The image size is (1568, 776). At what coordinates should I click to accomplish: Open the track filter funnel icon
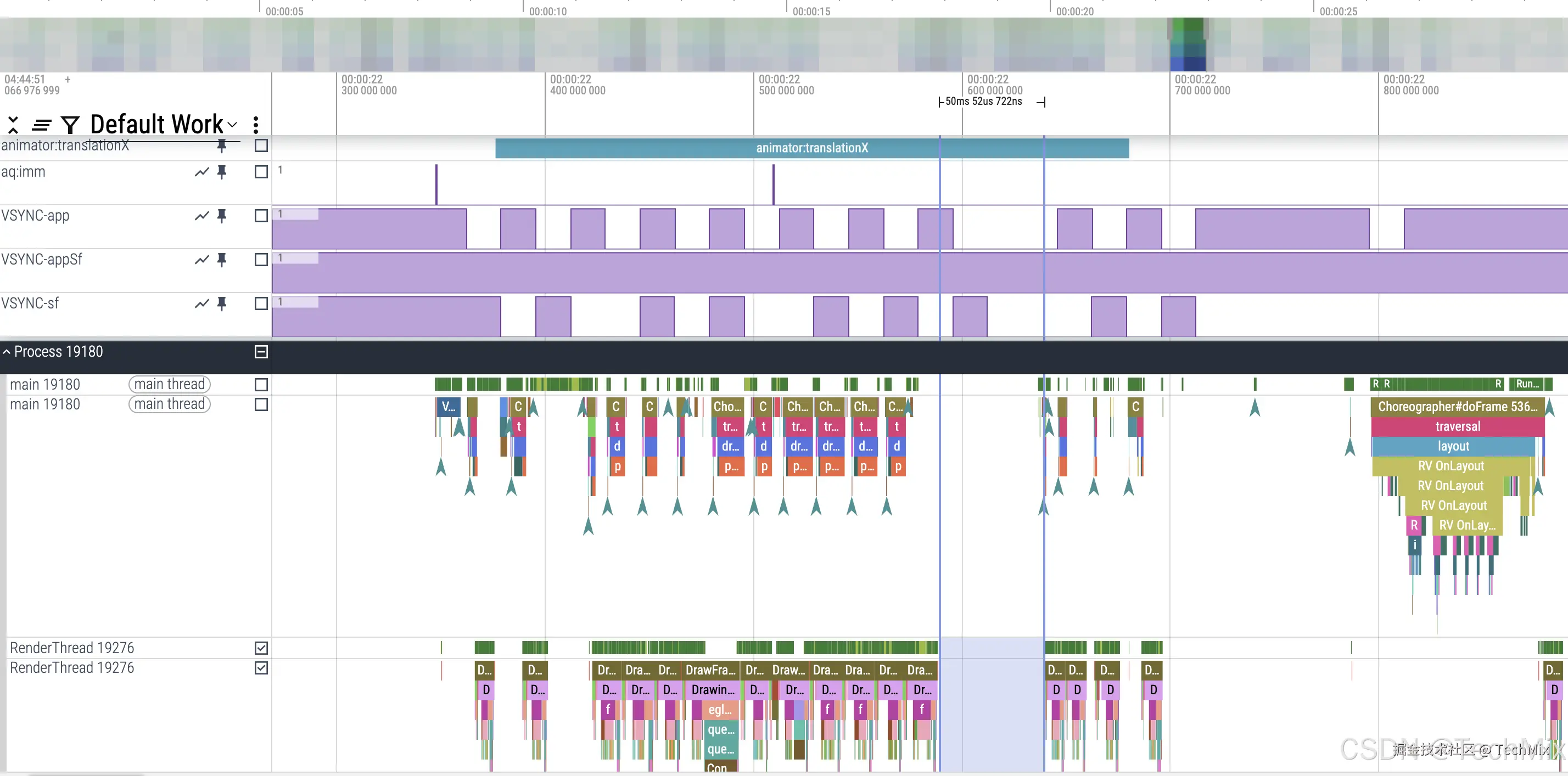pos(70,125)
